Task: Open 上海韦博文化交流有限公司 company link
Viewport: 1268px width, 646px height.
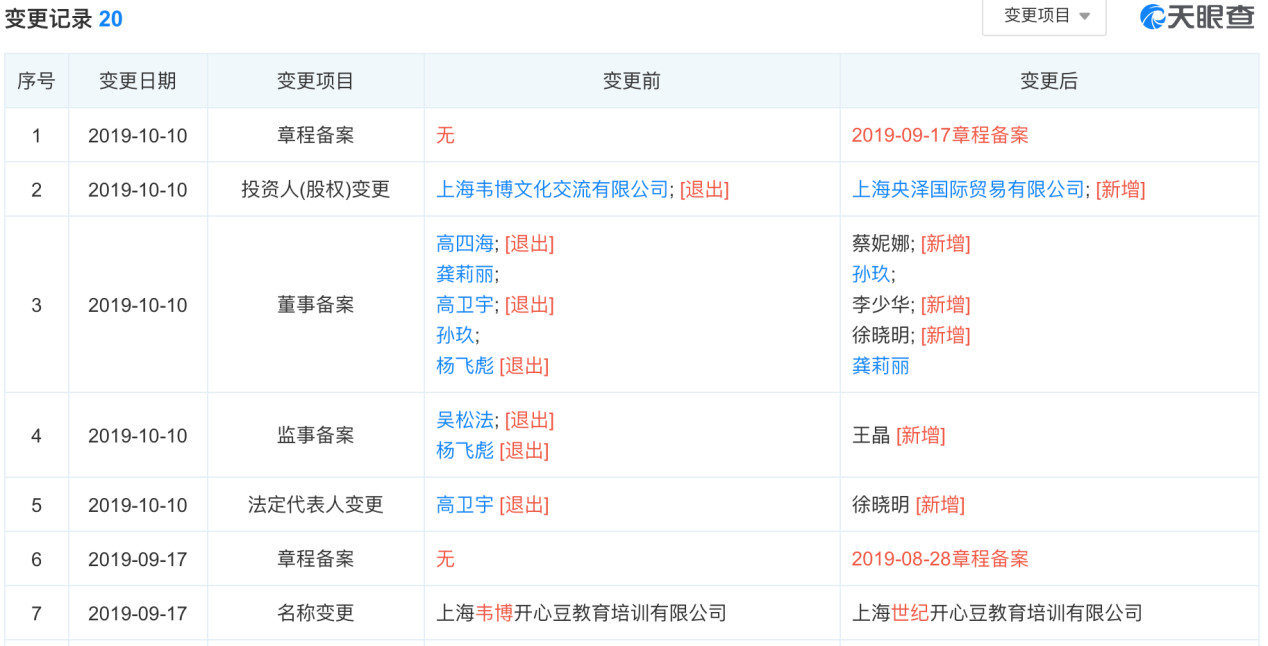Action: pos(553,189)
